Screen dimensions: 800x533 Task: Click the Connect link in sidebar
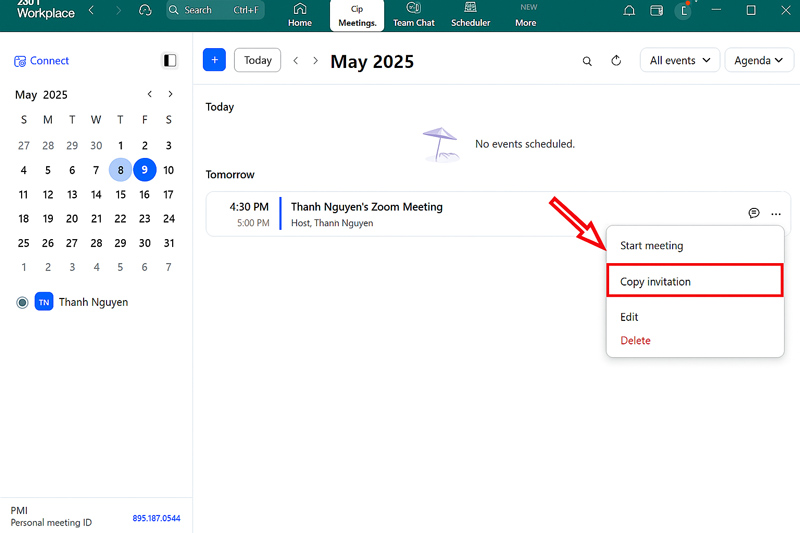[x=42, y=61]
